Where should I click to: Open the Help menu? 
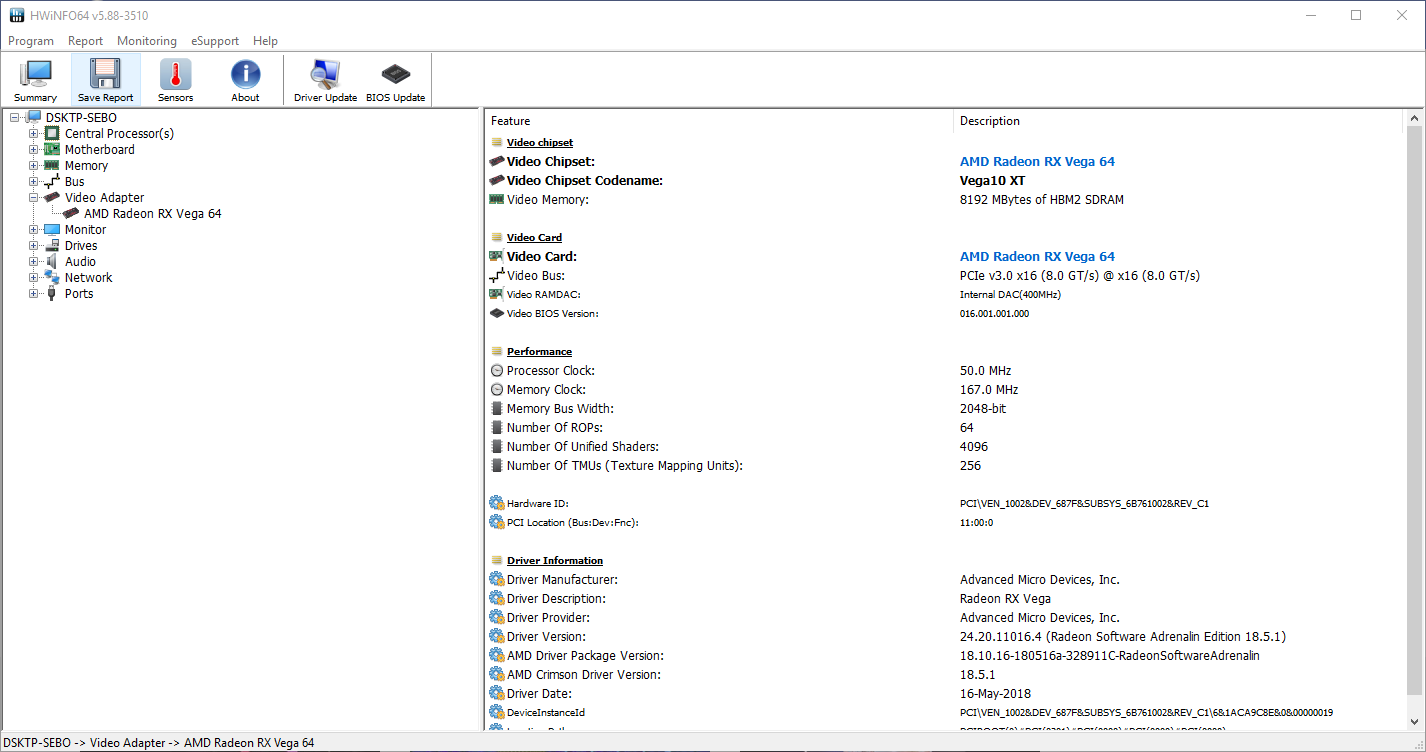coord(265,41)
